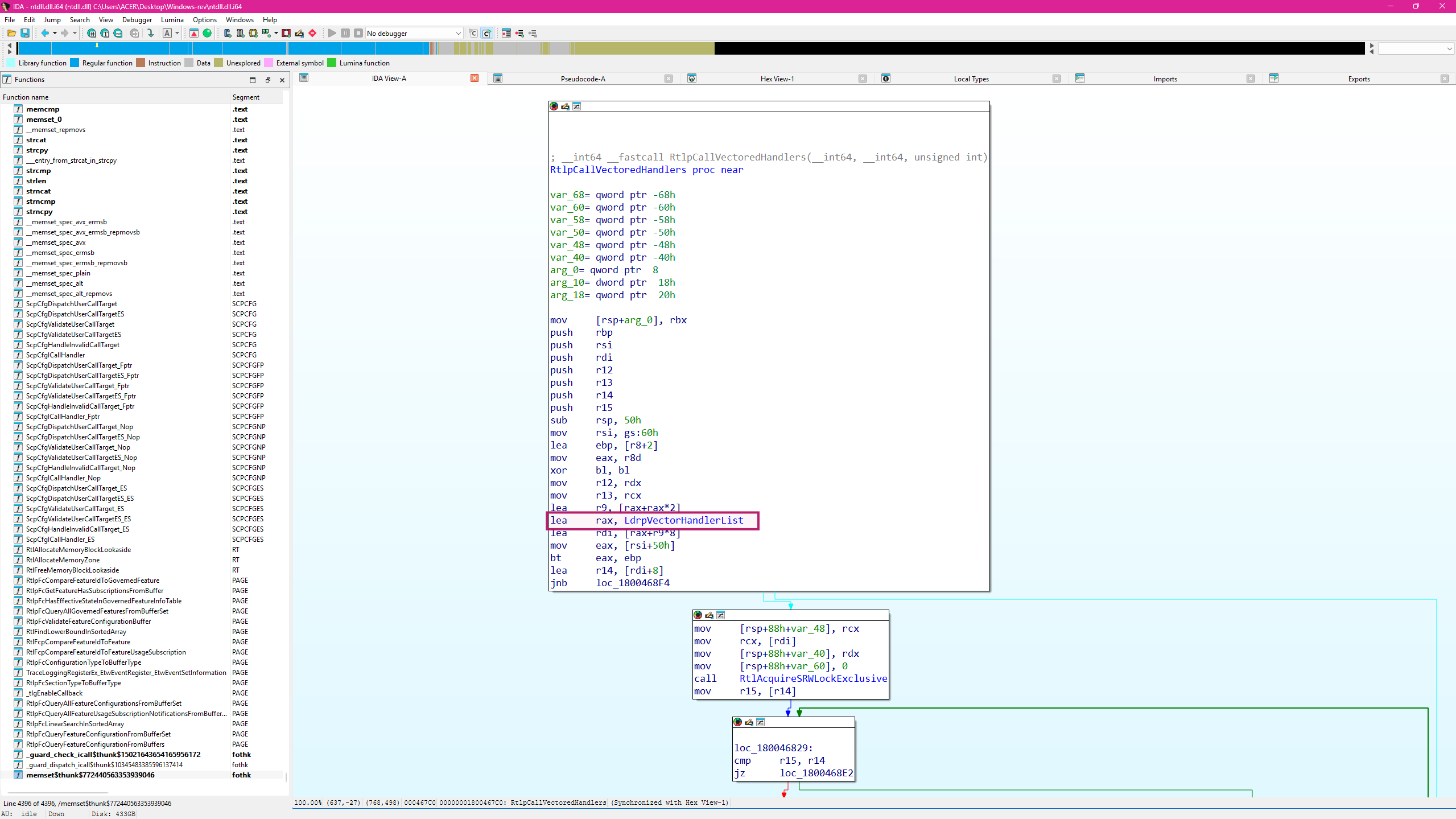Open the dropdown arrow beside the green structure icon
1456x819 pixels.
pyautogui.click(x=276, y=33)
